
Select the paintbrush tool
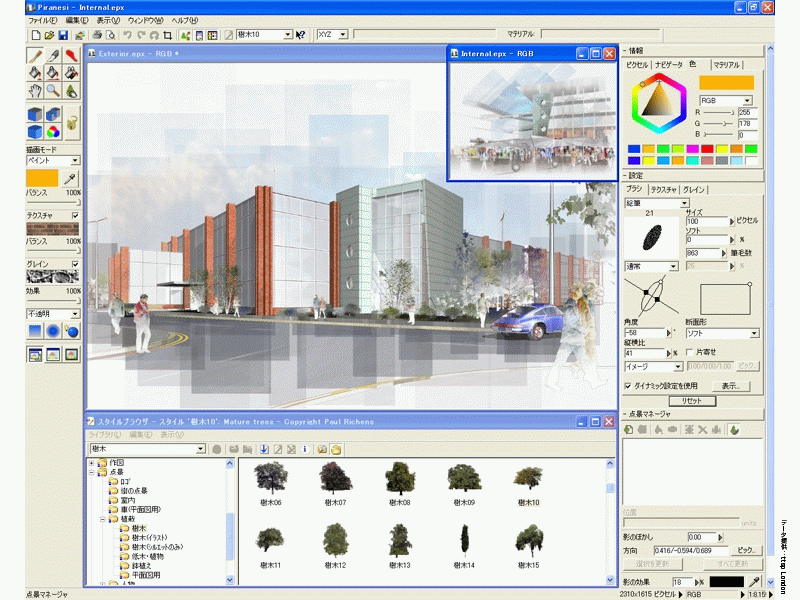coord(35,55)
